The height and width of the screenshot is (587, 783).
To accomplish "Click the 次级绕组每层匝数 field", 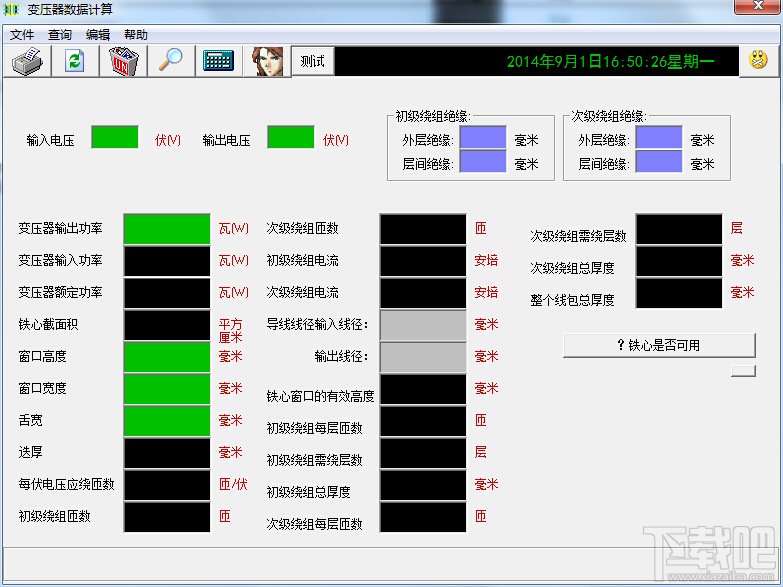I will [x=423, y=517].
